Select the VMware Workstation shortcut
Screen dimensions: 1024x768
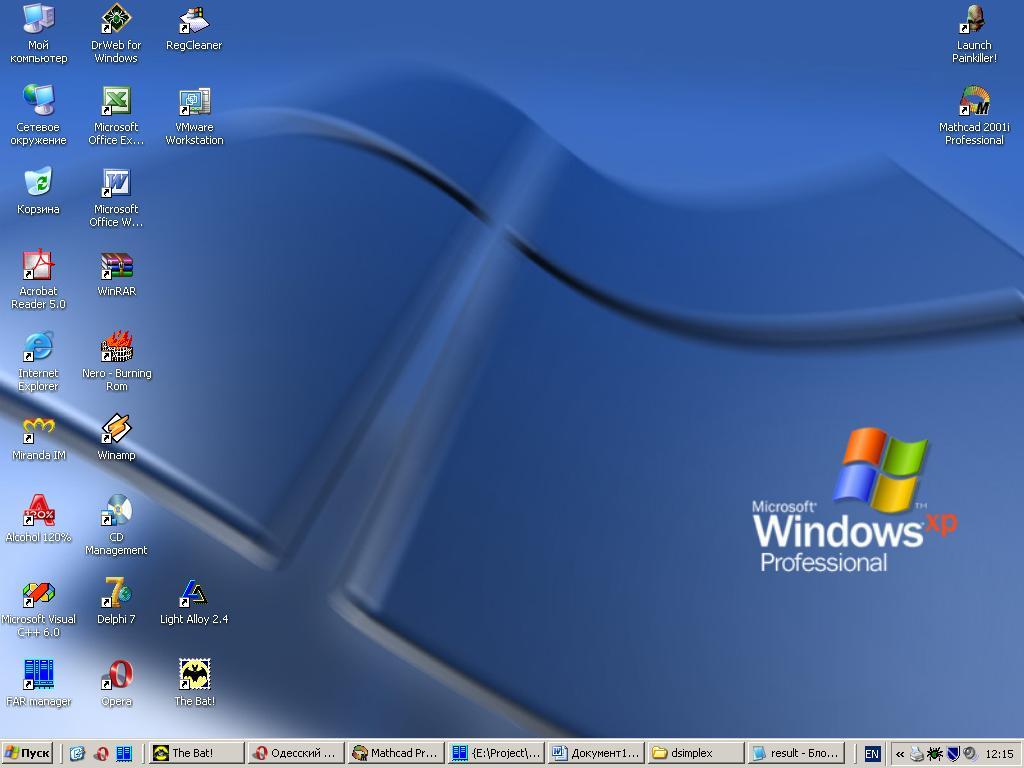[194, 115]
